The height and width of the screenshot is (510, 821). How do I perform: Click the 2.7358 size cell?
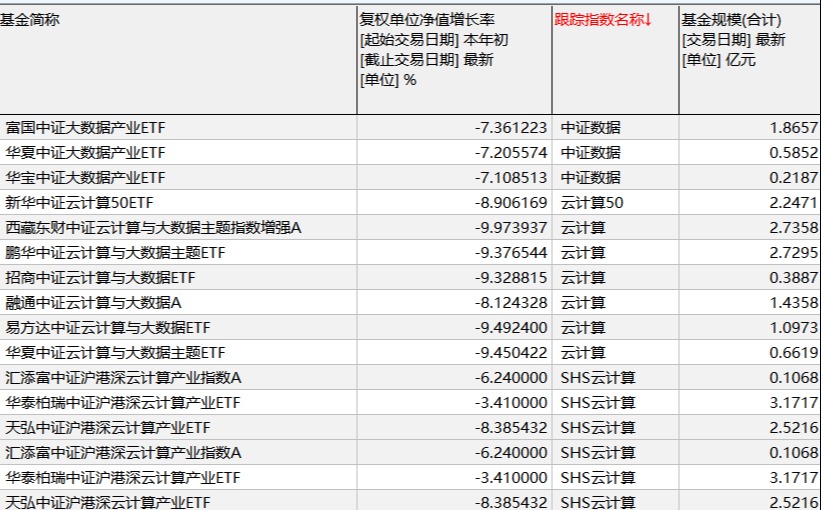(793, 228)
